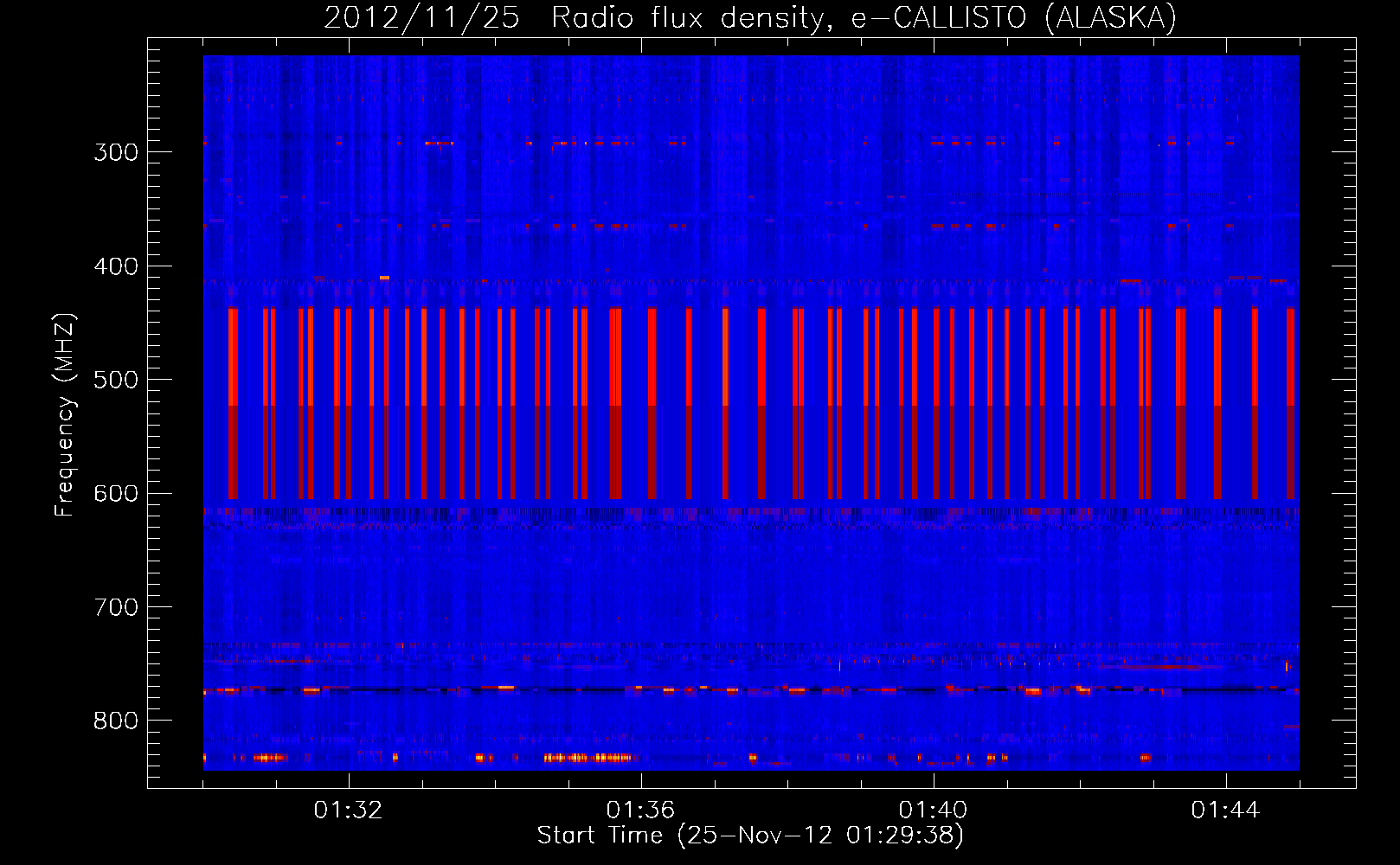Click the 01:40 time tick label
This screenshot has width=1400, height=865.
(933, 811)
